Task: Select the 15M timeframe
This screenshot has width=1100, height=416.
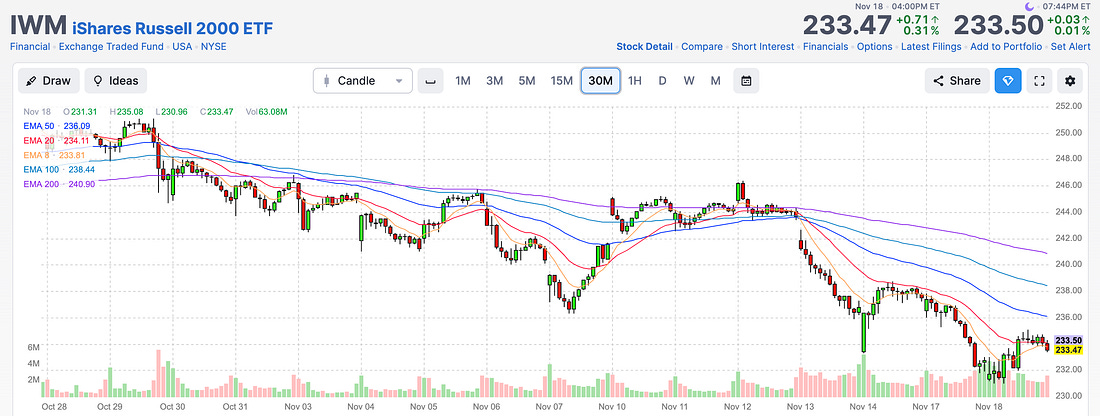Action: point(561,81)
